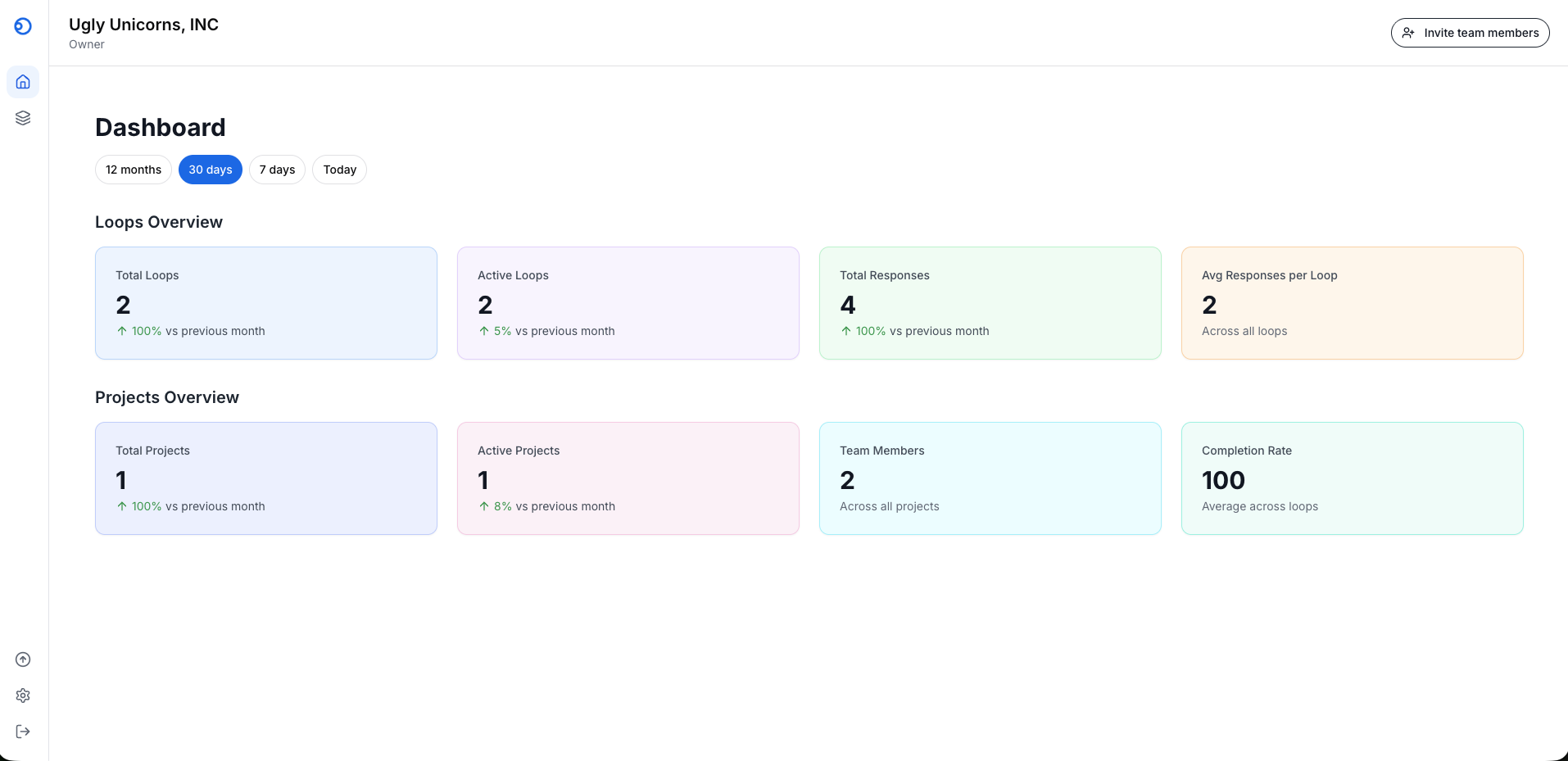
Task: Click the green up-arrow in Total Loops card
Action: tap(122, 331)
